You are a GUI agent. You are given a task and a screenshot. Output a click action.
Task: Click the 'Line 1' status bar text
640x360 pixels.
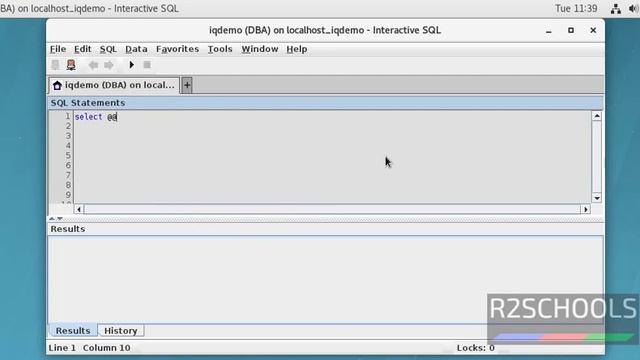coord(62,348)
